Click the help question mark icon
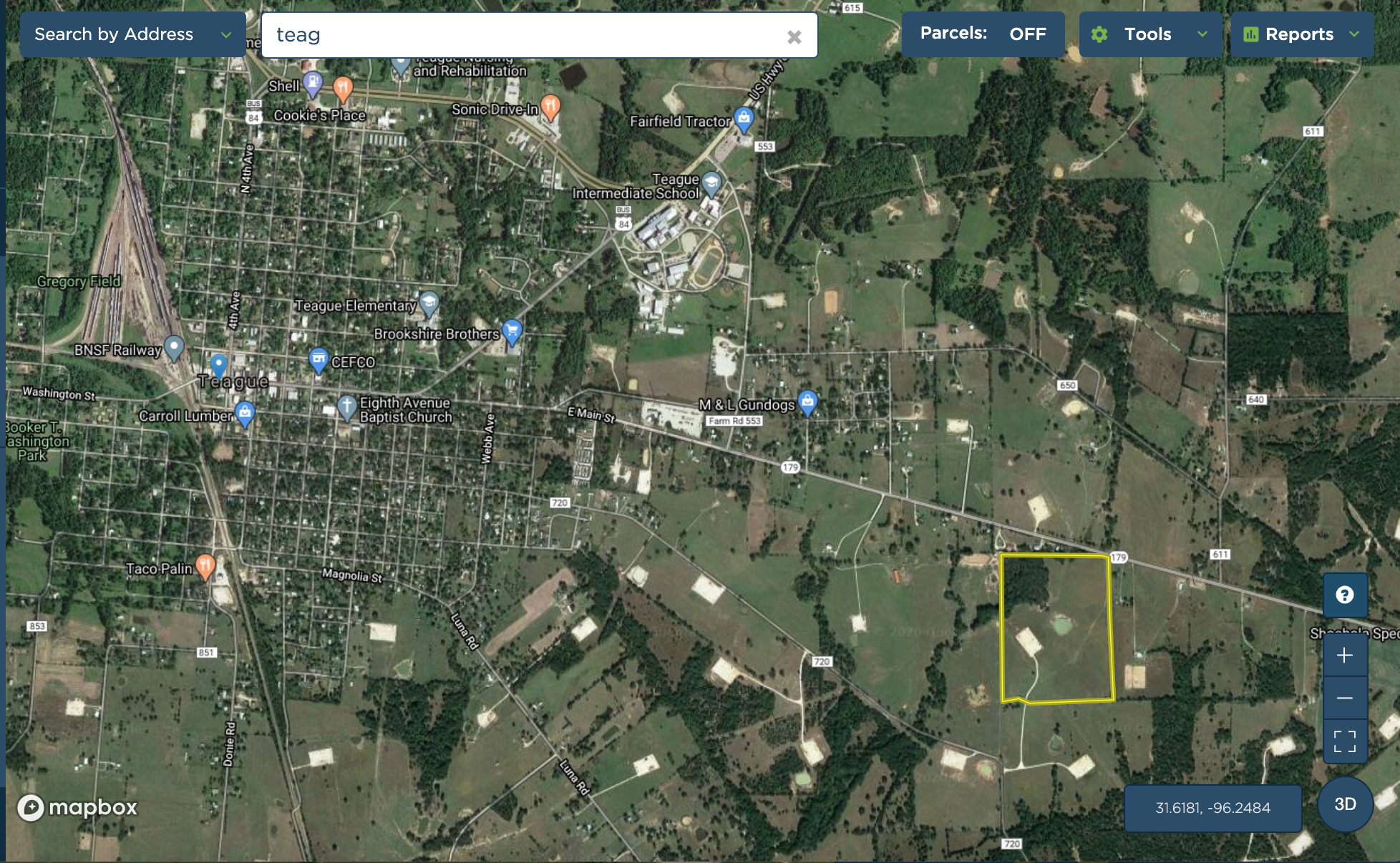Viewport: 1400px width, 863px height. point(1345,595)
